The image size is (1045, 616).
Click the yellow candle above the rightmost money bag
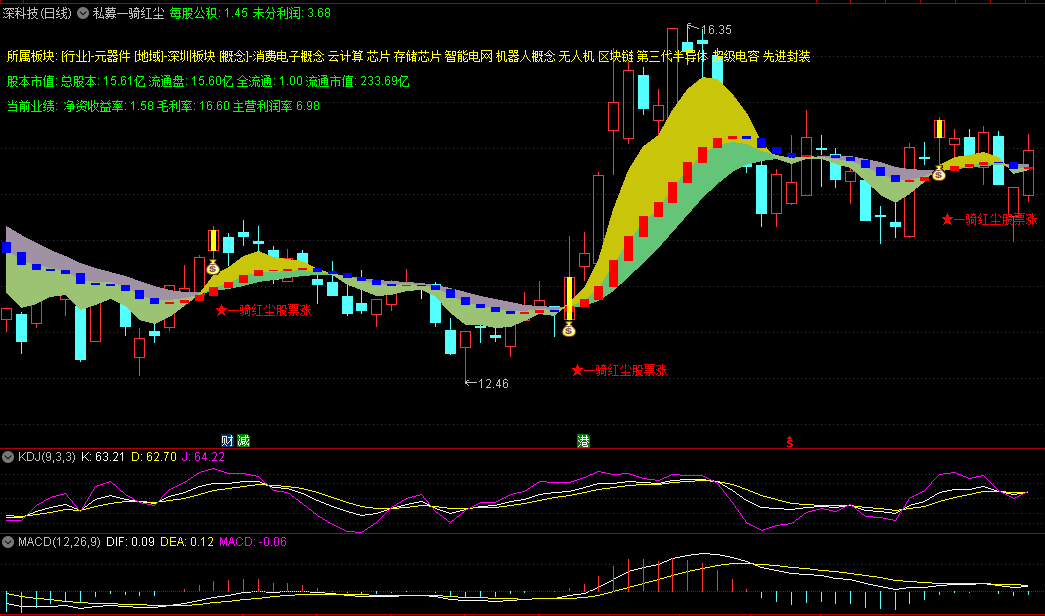coord(939,129)
